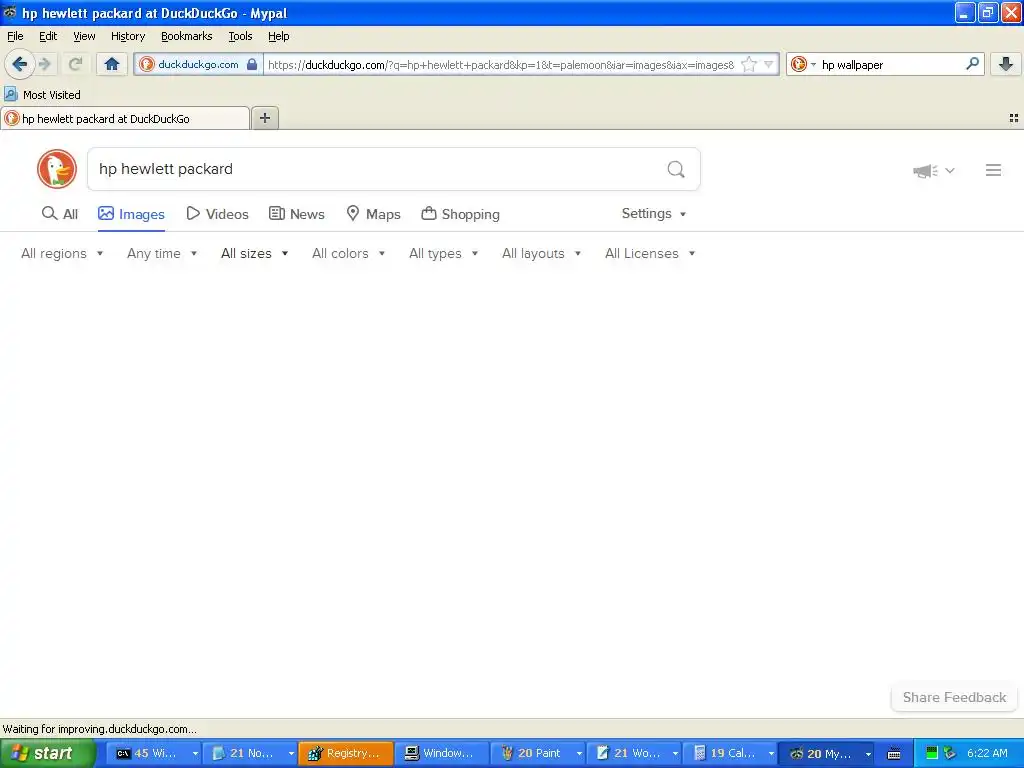The height and width of the screenshot is (768, 1024).
Task: Open the Bookmarks menu
Action: click(x=187, y=36)
